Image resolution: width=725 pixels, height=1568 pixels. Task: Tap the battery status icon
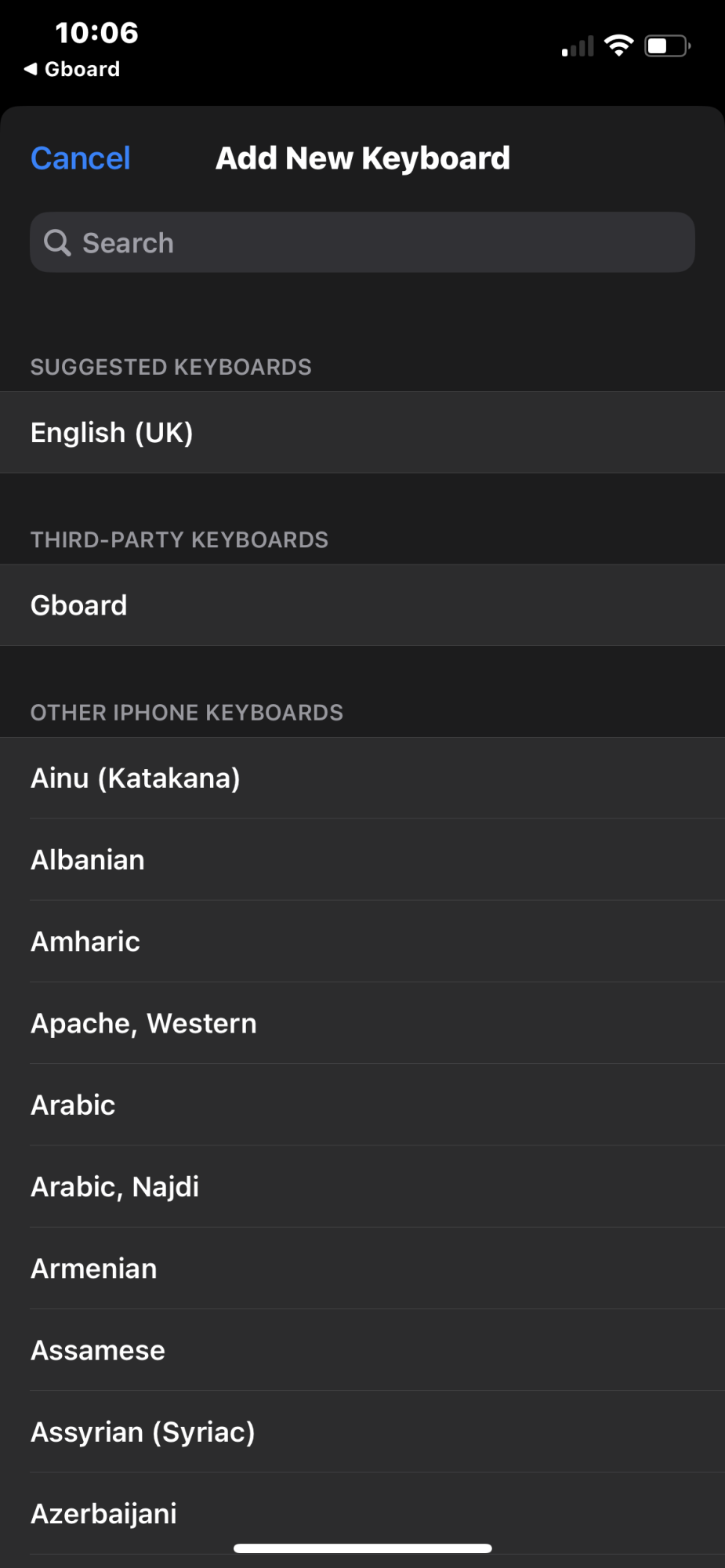(667, 46)
